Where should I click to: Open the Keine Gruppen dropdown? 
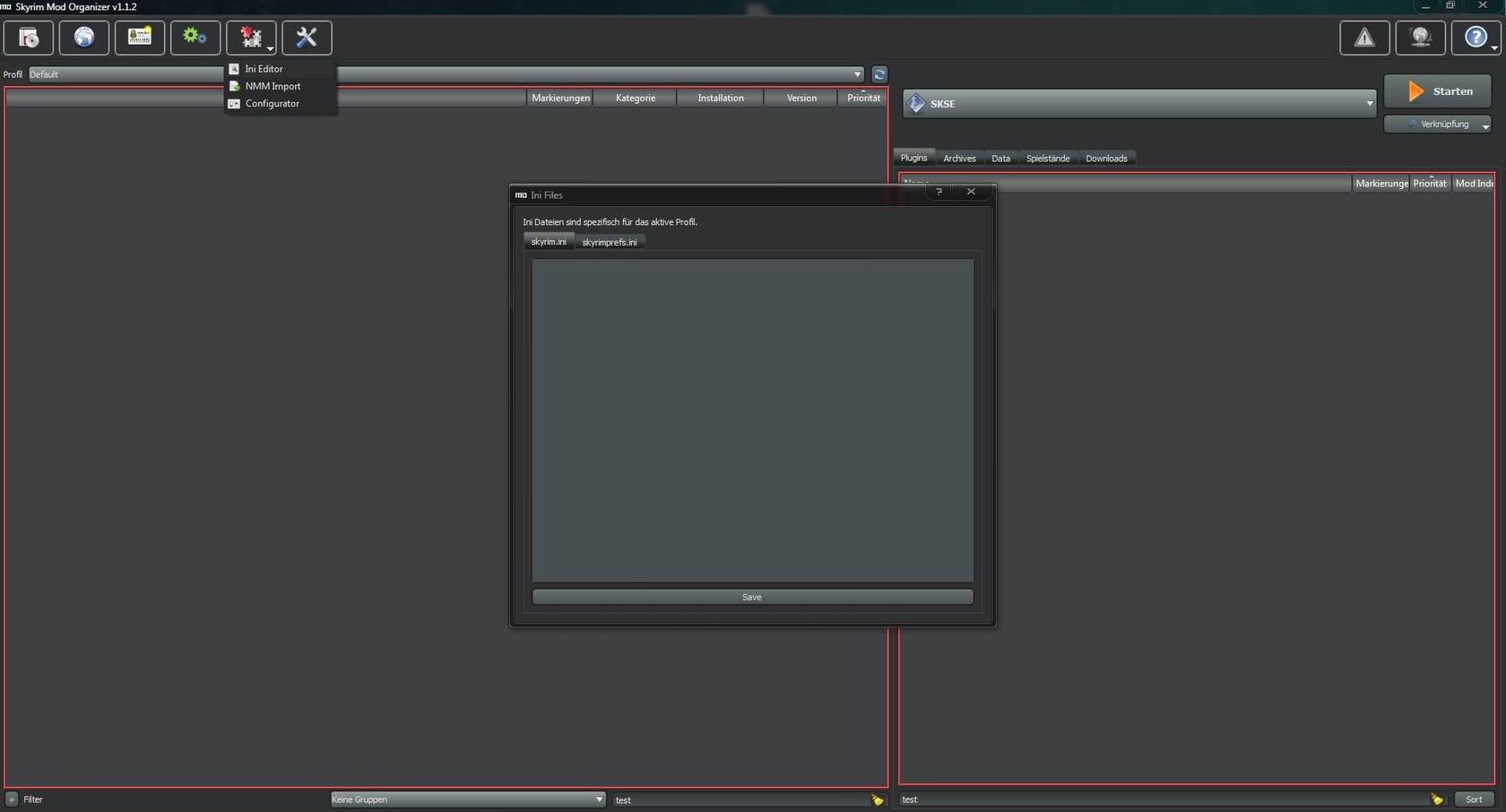point(467,799)
